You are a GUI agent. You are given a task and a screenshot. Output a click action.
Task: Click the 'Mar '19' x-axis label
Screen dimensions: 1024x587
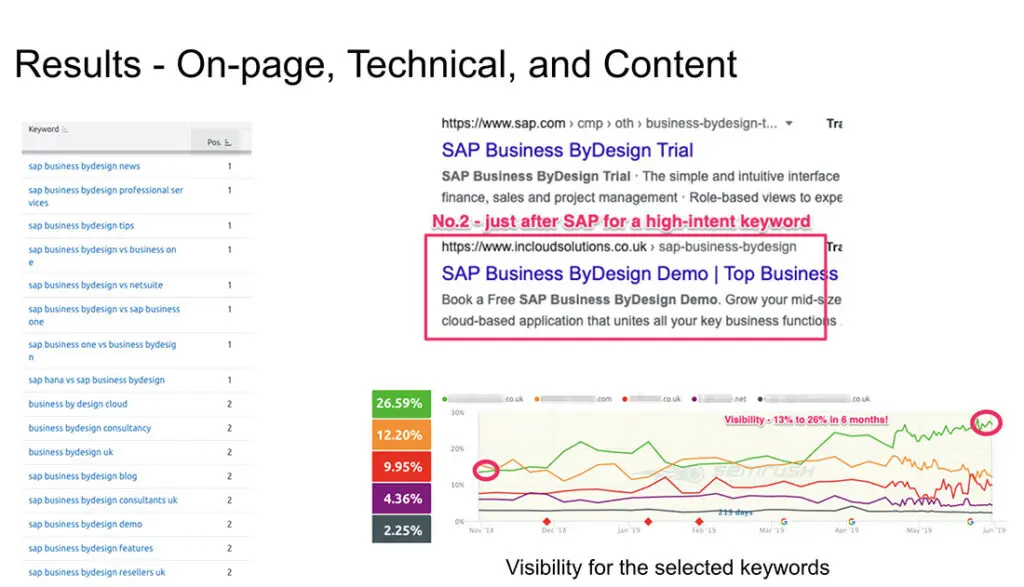pyautogui.click(x=772, y=530)
